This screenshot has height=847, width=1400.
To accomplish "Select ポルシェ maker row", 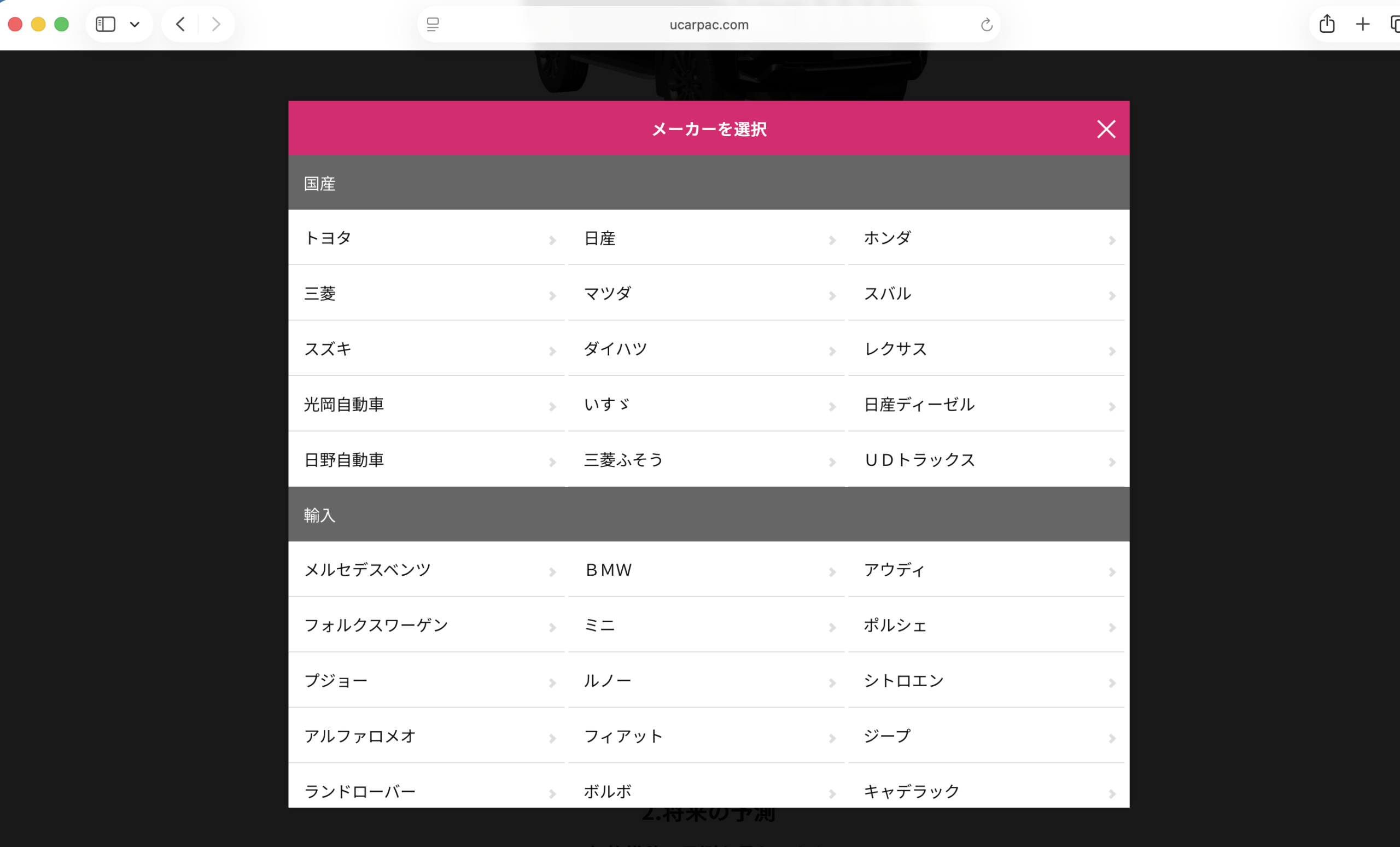I will pyautogui.click(x=987, y=626).
